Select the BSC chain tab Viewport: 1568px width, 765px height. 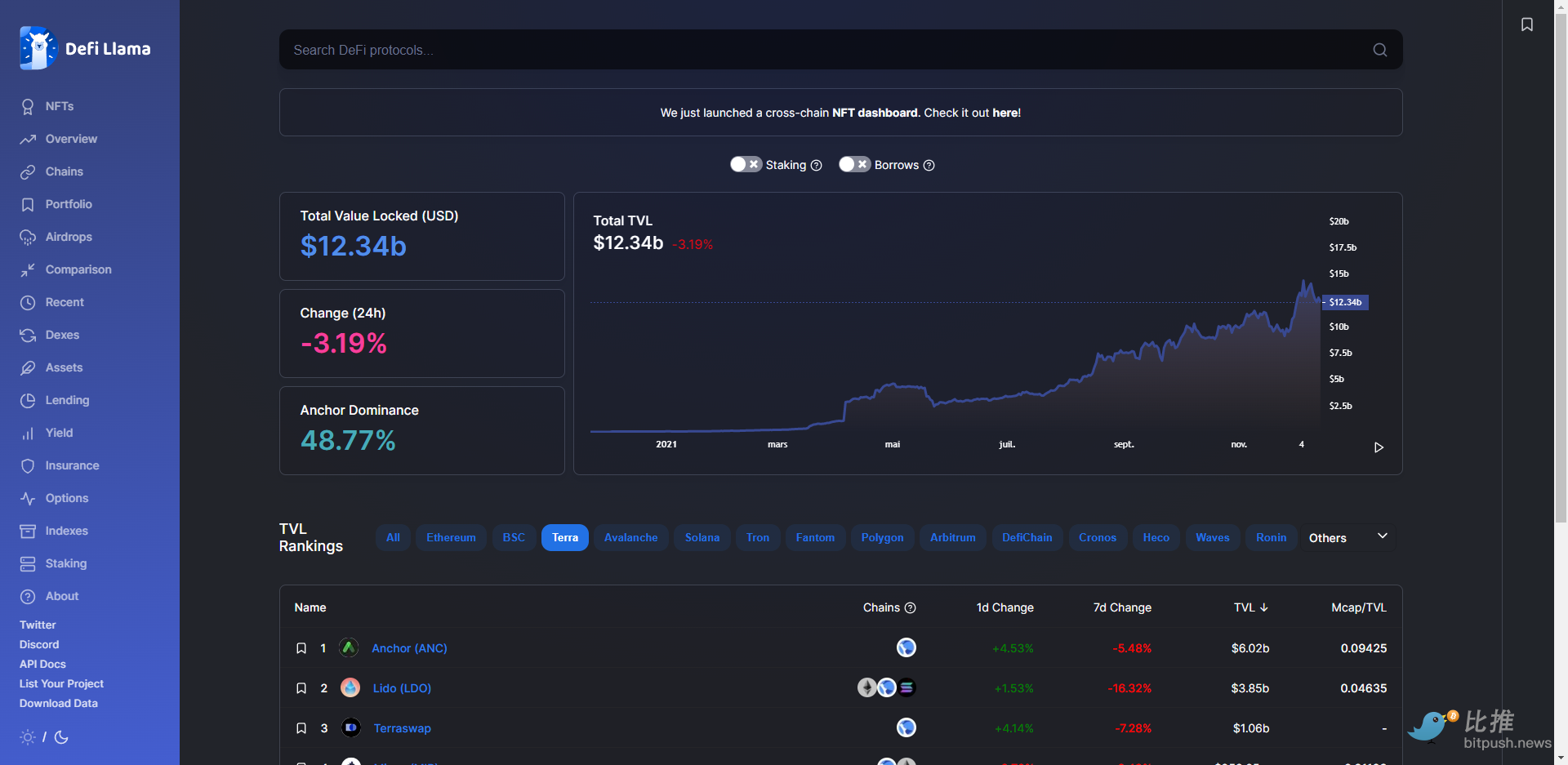(x=514, y=537)
